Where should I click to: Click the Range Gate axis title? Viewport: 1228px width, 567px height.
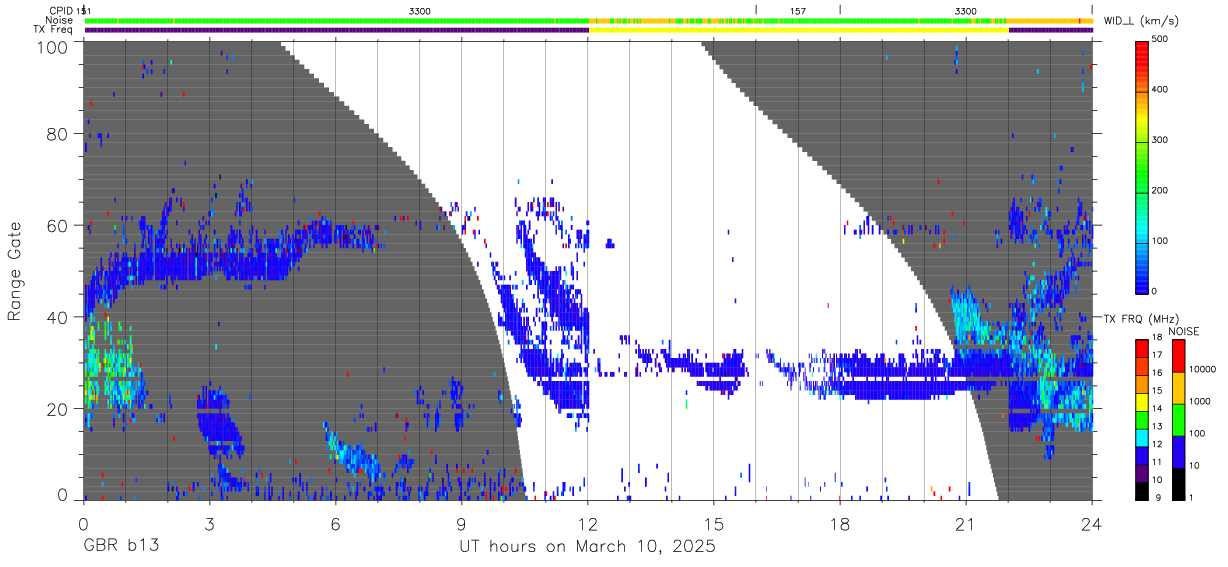pos(15,270)
